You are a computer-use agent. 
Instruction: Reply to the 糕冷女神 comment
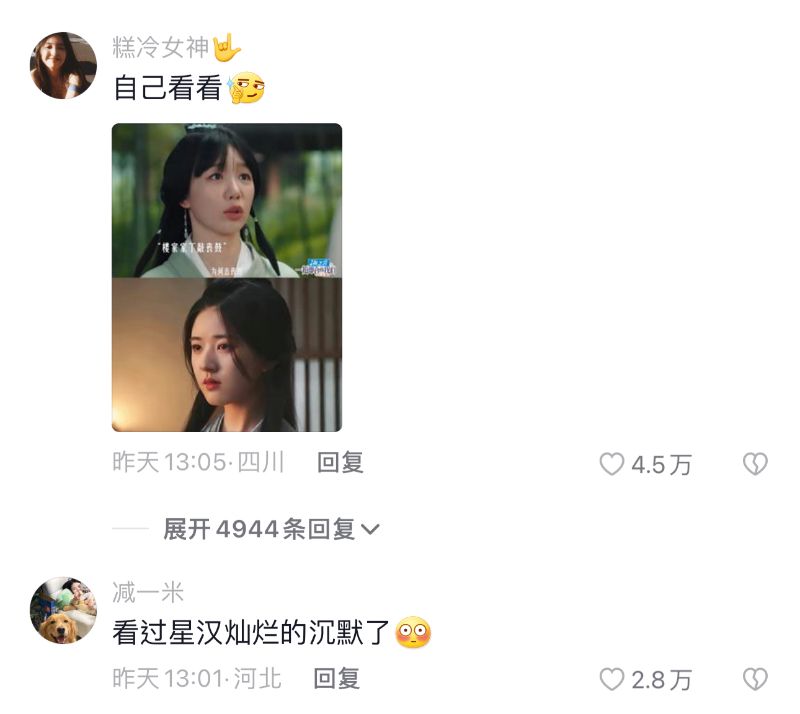click(x=340, y=462)
